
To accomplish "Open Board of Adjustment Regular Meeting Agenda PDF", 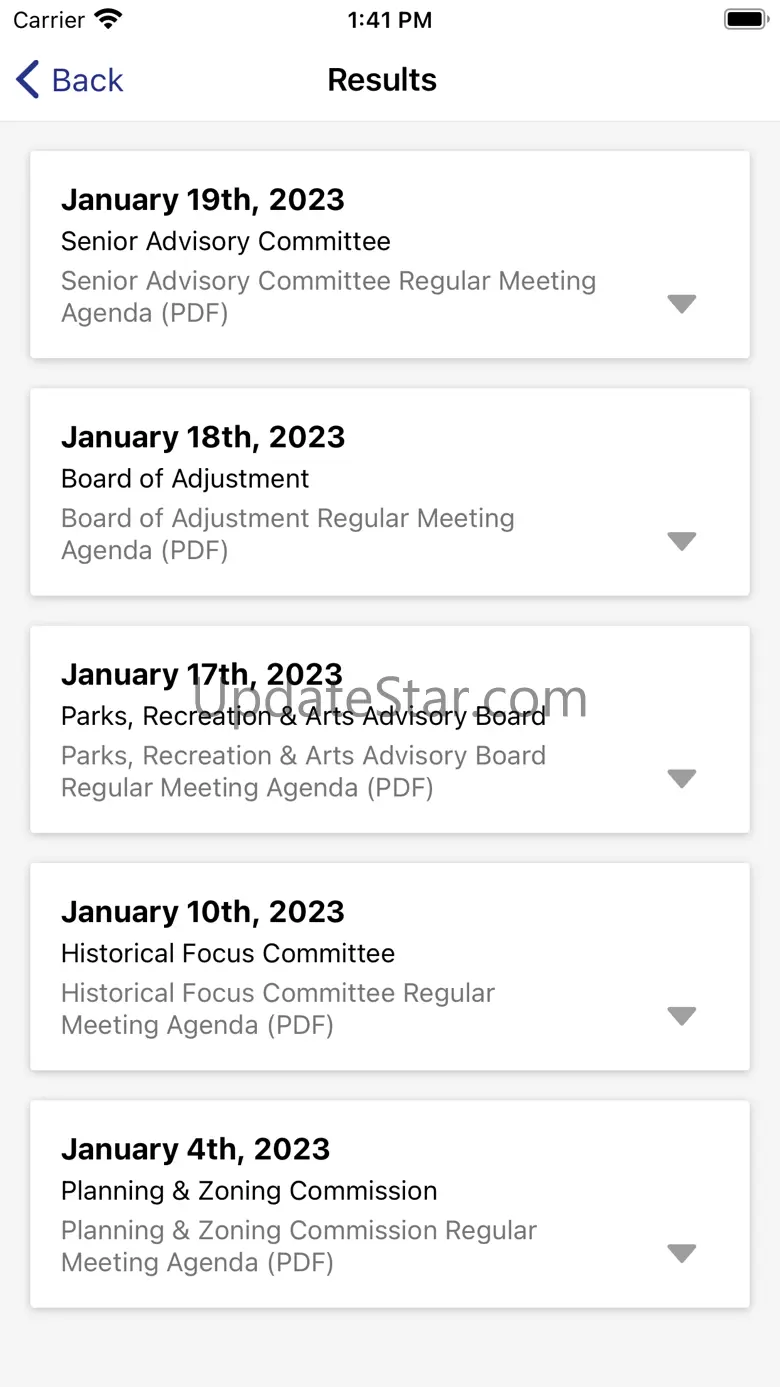I will point(287,534).
